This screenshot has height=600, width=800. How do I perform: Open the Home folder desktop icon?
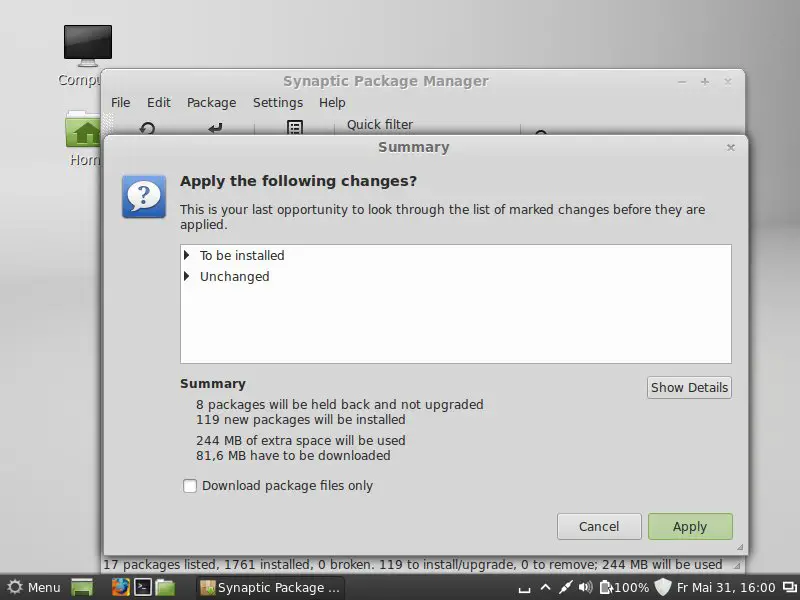(x=83, y=130)
